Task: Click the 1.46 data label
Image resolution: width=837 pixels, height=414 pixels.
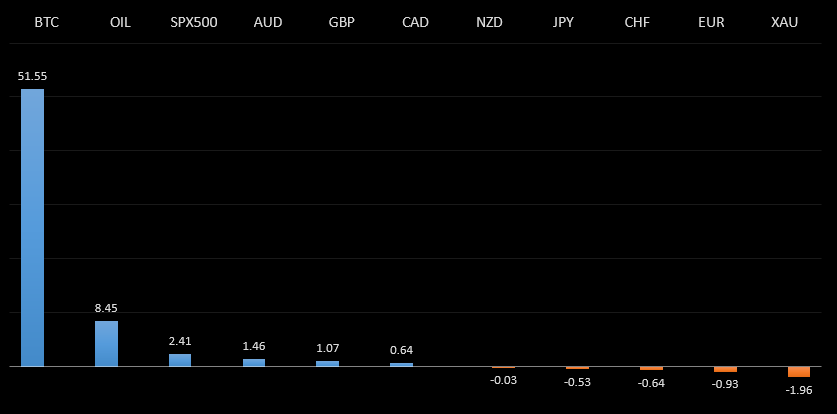Action: (x=254, y=346)
